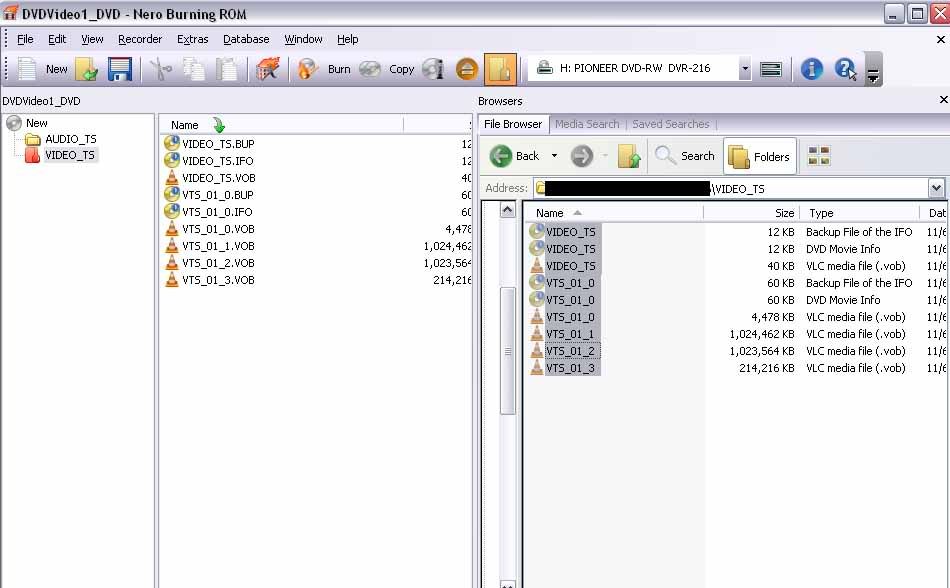Open the Edit menu

(x=57, y=39)
